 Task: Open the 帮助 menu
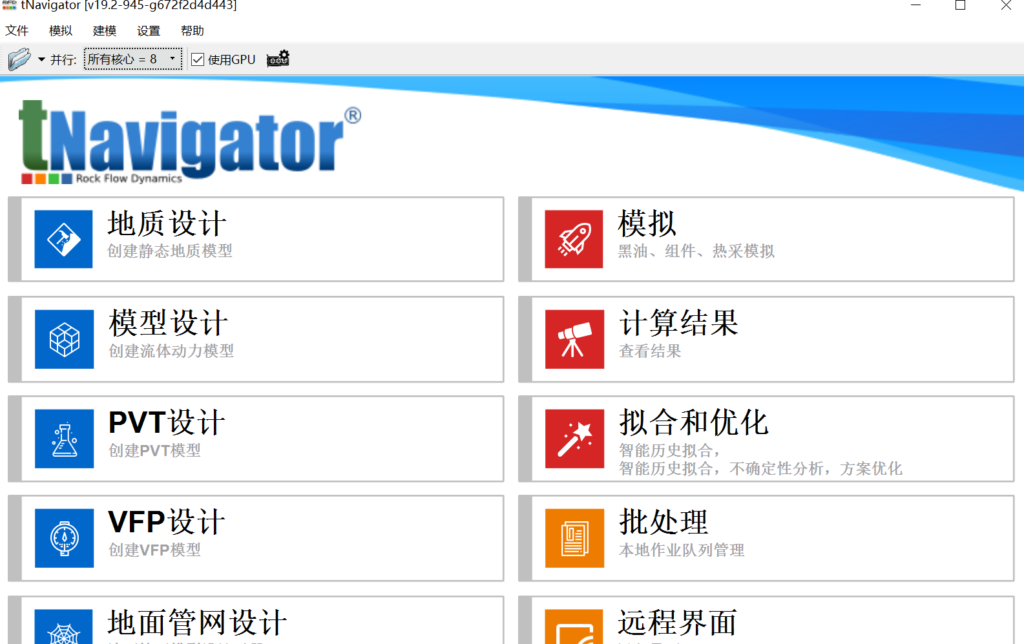tap(193, 31)
